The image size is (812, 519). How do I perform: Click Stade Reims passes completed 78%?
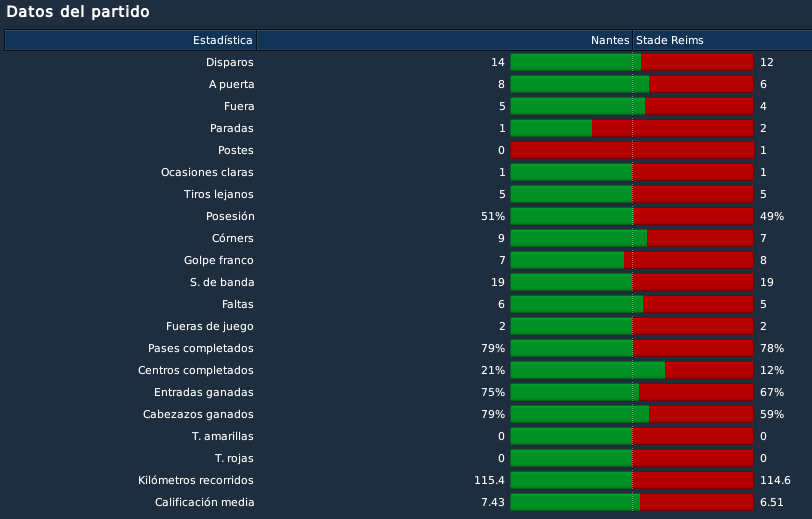coord(772,349)
